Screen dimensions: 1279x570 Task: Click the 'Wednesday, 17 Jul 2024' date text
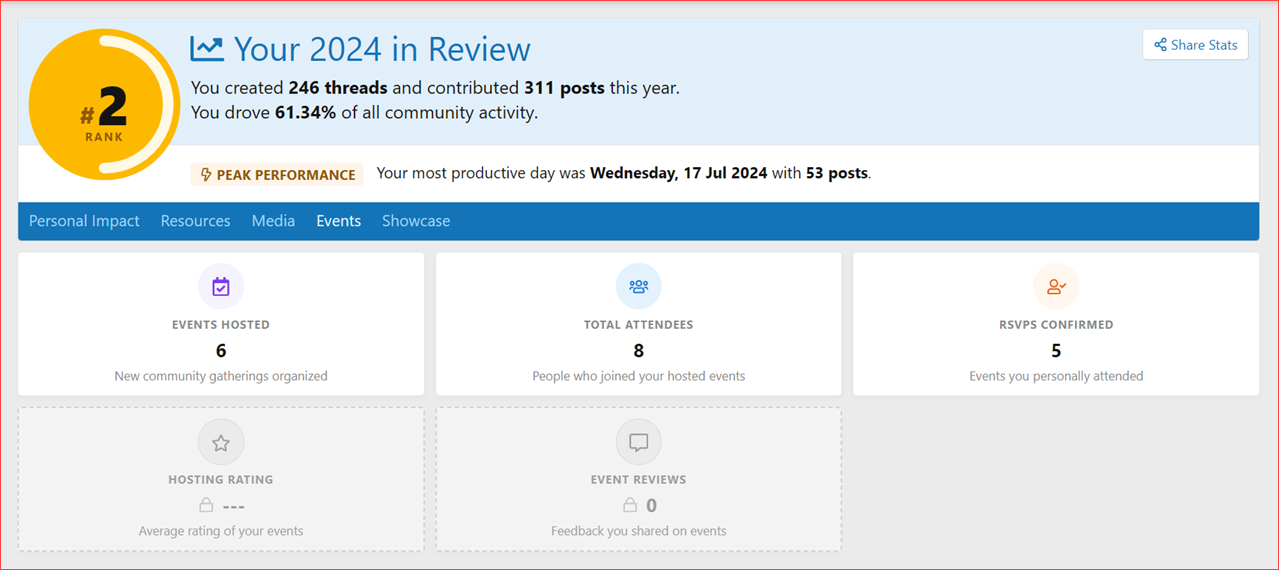(679, 173)
